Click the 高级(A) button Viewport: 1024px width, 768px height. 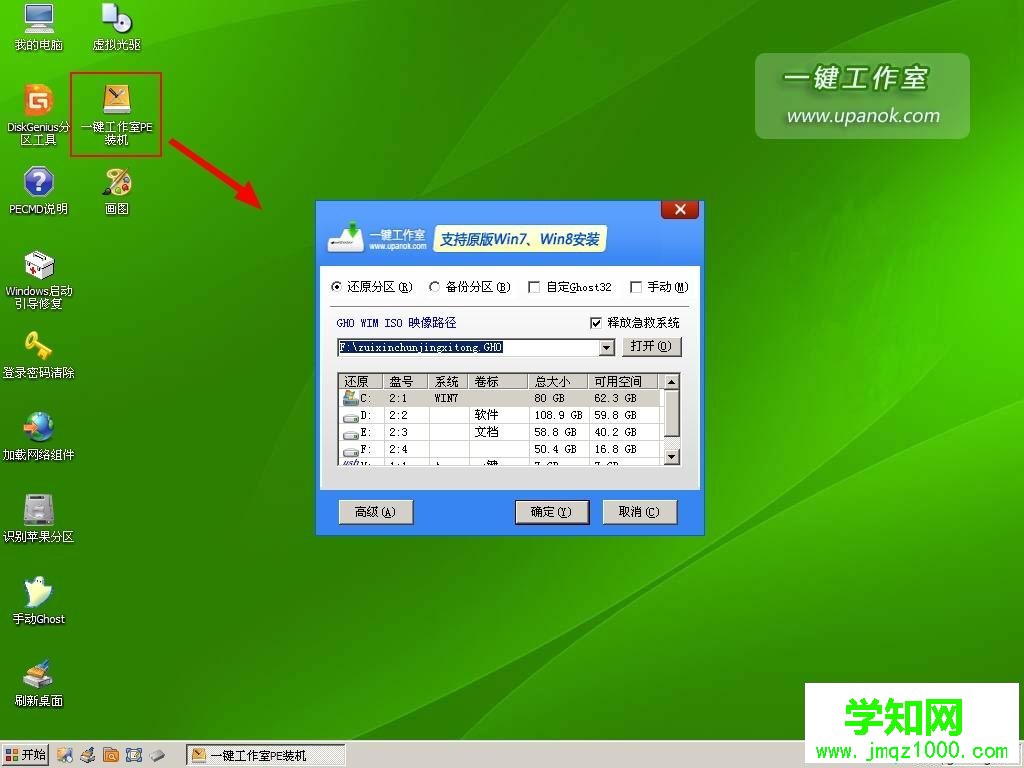pyautogui.click(x=376, y=512)
